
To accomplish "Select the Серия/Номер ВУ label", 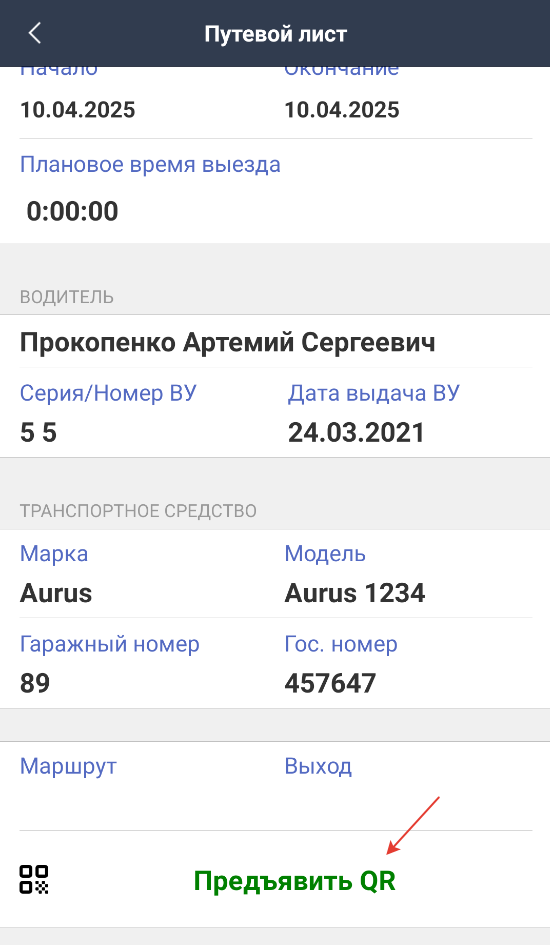I will 108,394.
